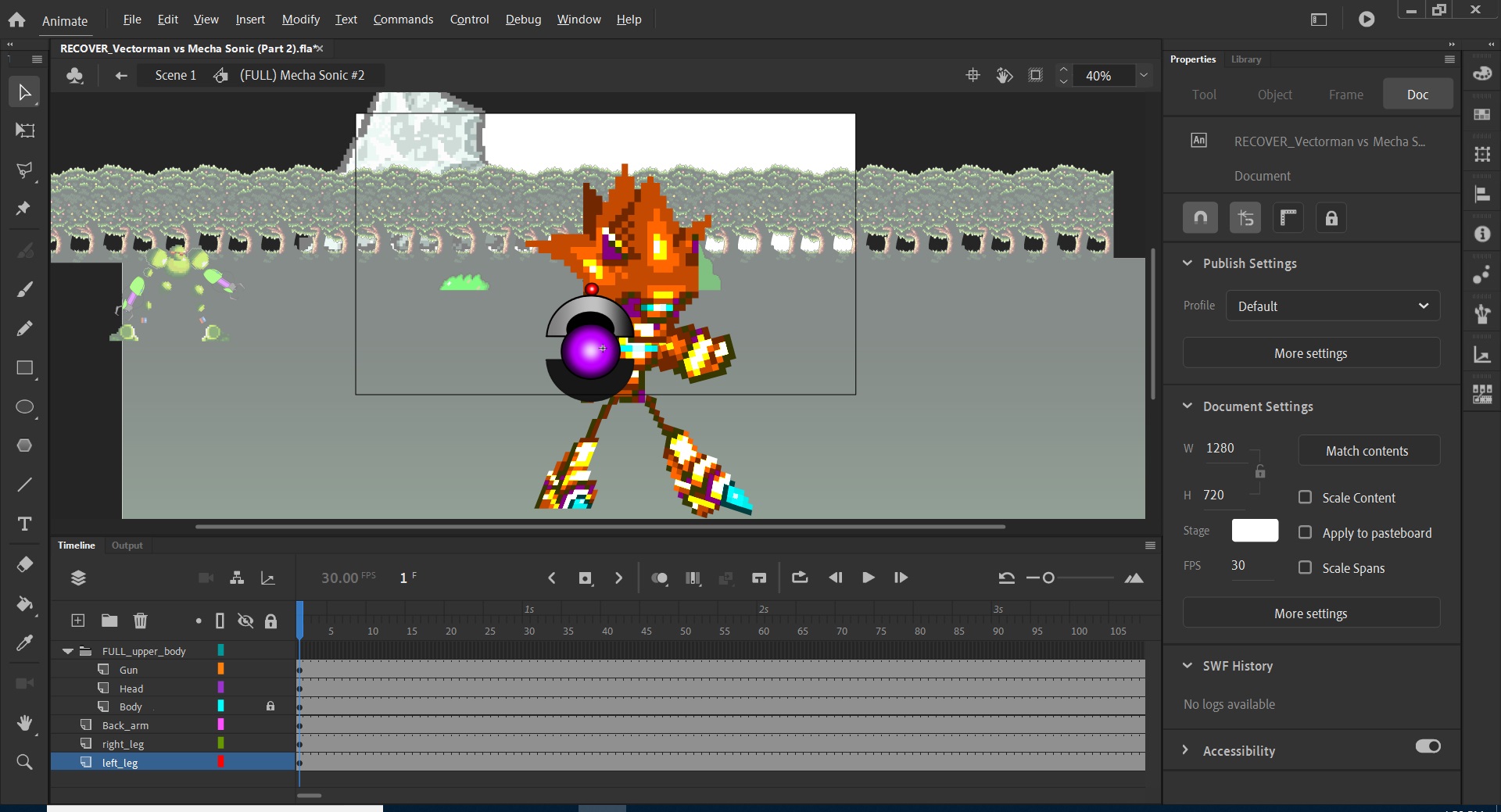Click Match contents in Document Settings
Image resolution: width=1501 pixels, height=812 pixels.
pyautogui.click(x=1367, y=450)
